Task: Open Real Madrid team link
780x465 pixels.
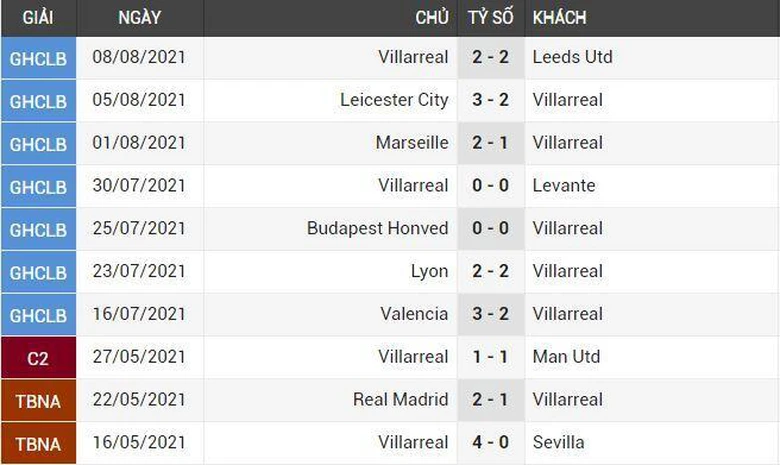Action: click(x=400, y=400)
